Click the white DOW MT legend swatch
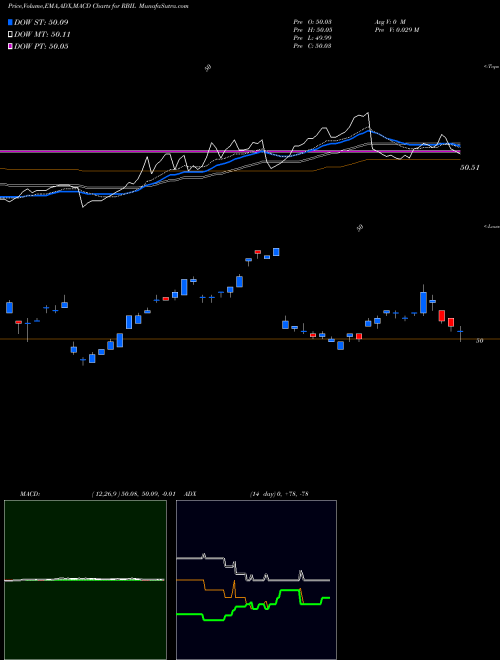Viewport: 500px width, 660px height. (11, 34)
